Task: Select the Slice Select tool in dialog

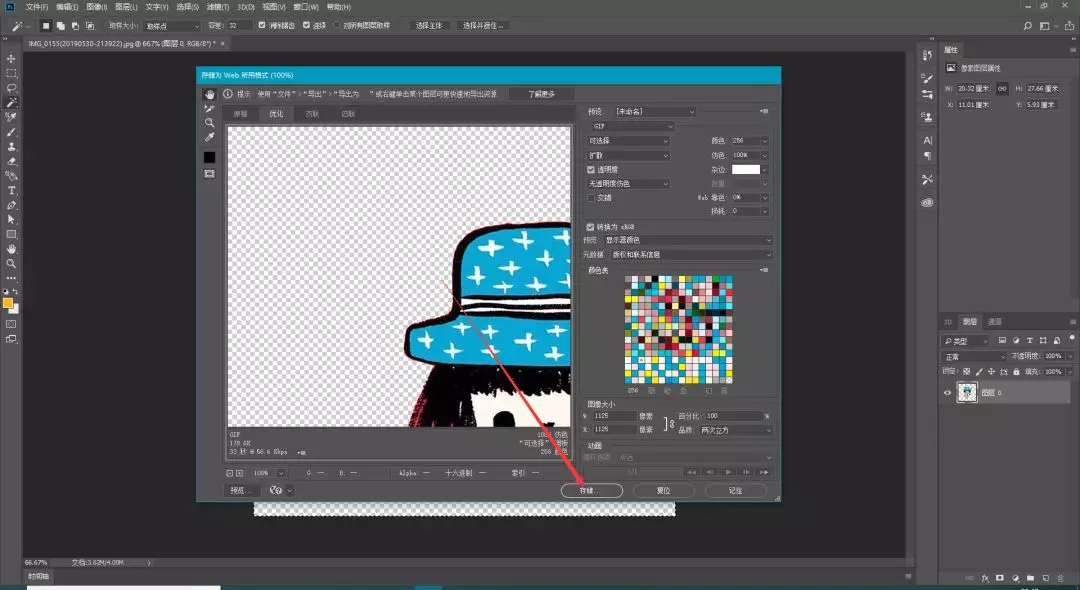Action: pyautogui.click(x=210, y=108)
